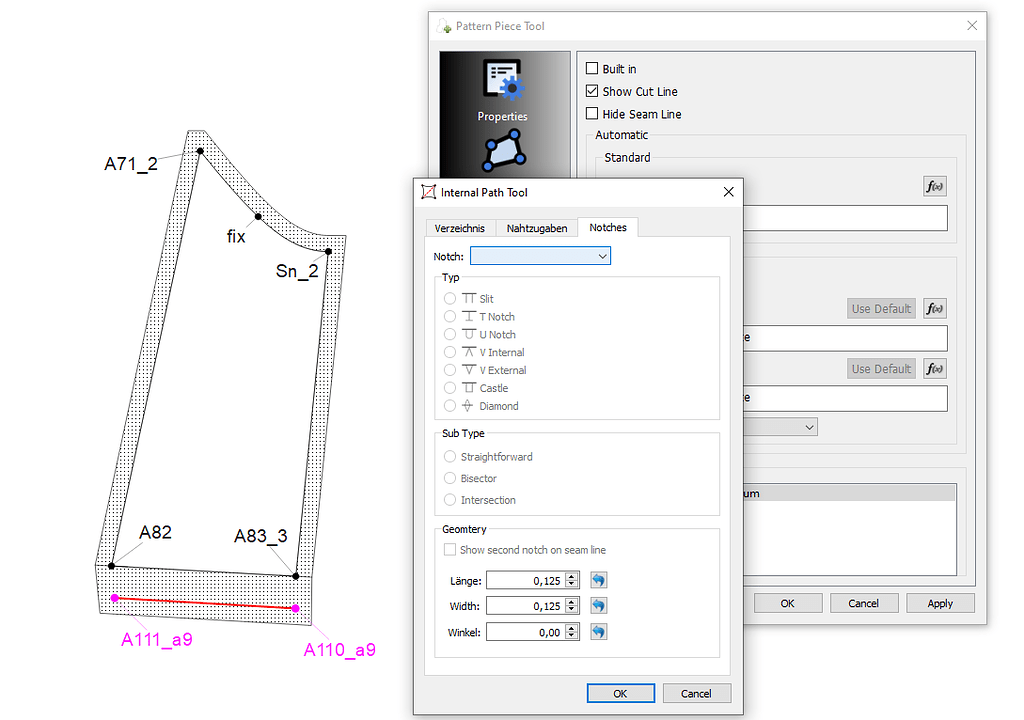Click f(x) next to second Use Default button
The image size is (1024, 720).
coord(934,368)
